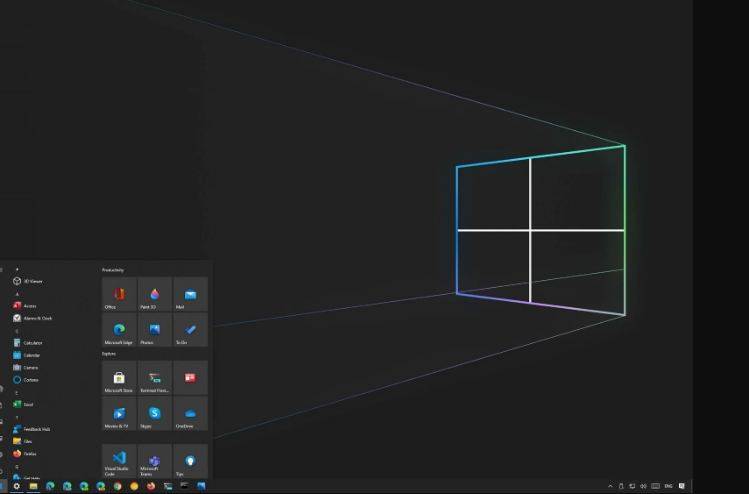Open the To Do tile
The image size is (749, 494).
click(190, 330)
